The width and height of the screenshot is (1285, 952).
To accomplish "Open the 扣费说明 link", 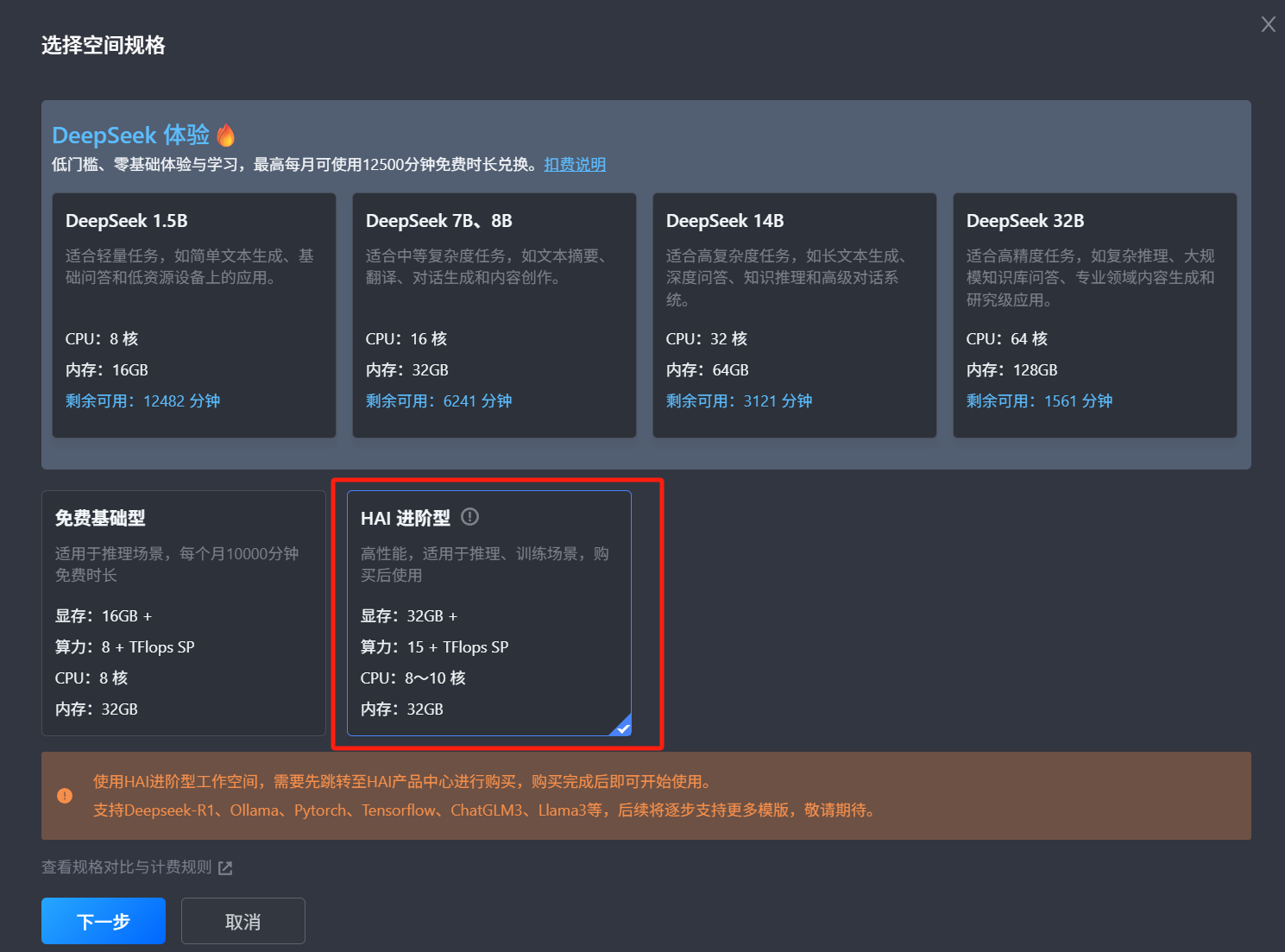I will pos(575,164).
